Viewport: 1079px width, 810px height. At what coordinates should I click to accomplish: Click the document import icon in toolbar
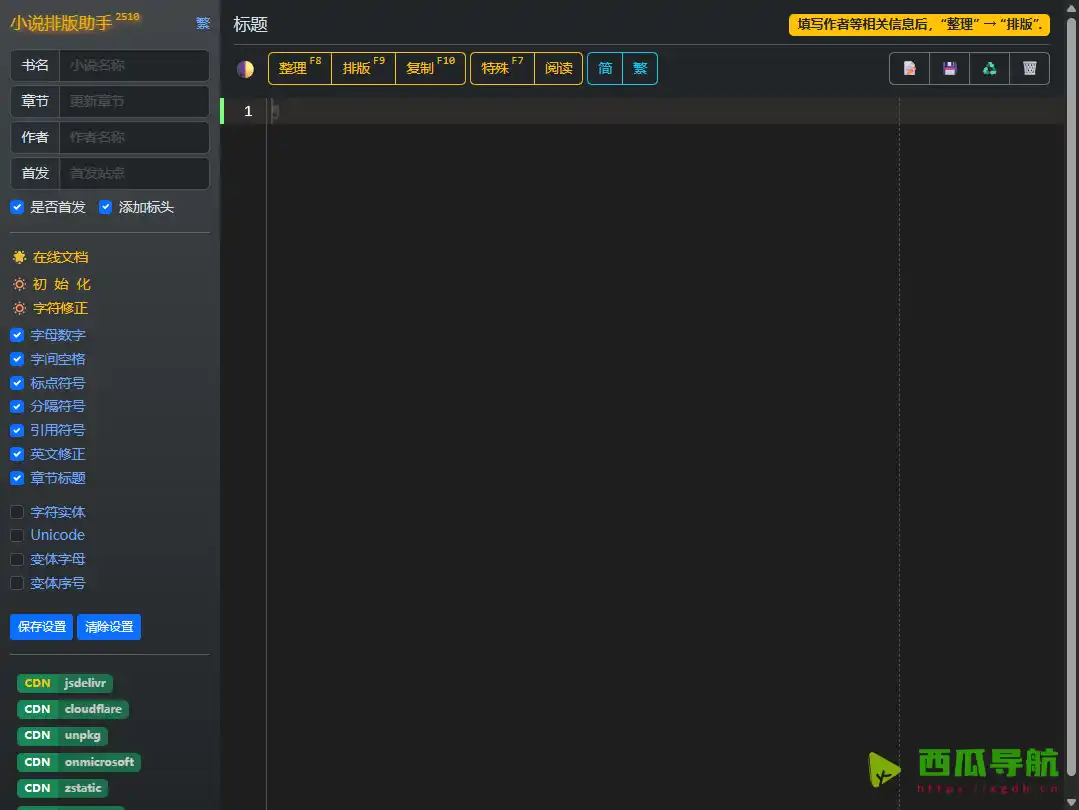click(x=910, y=69)
